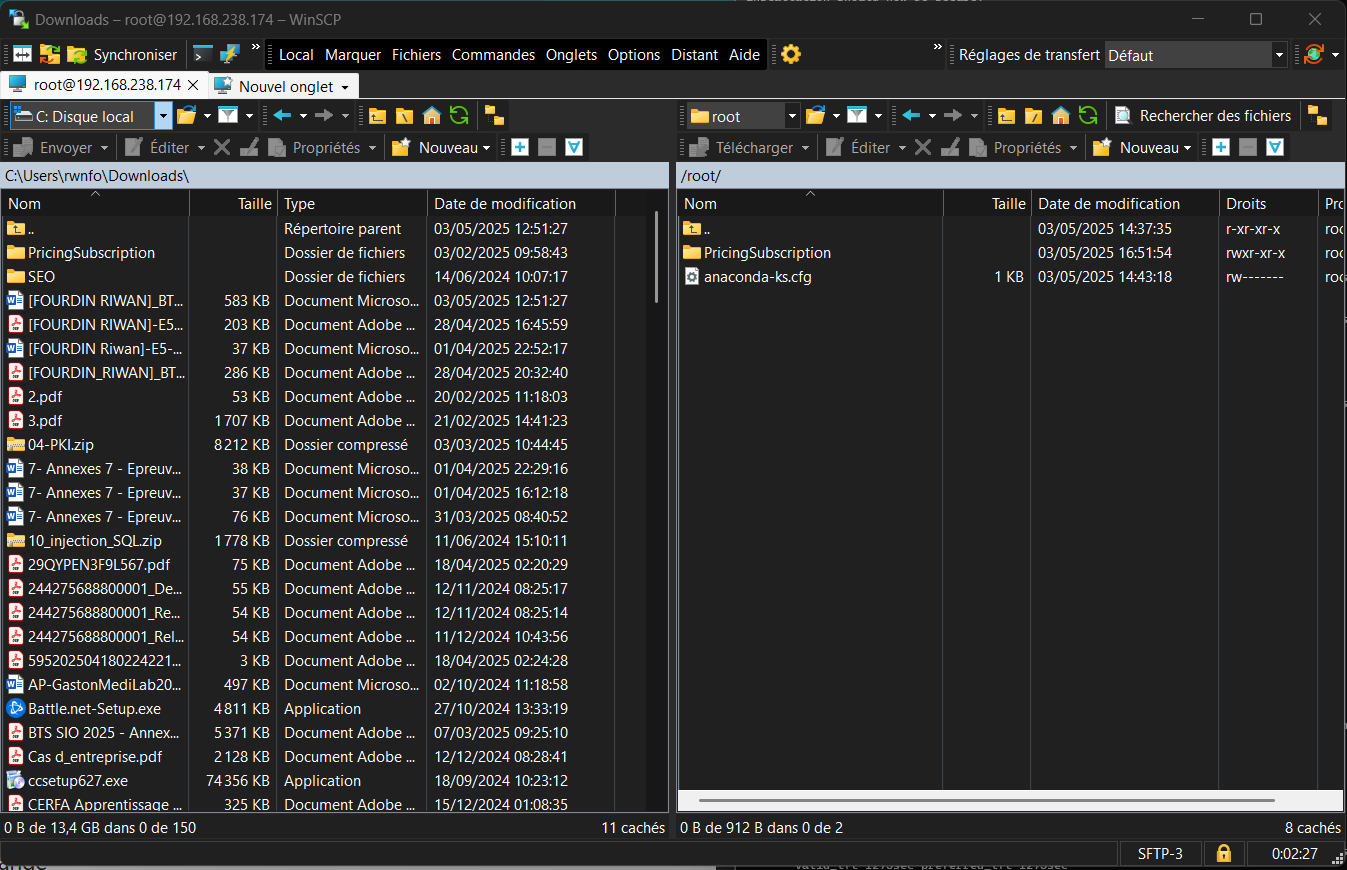Image resolution: width=1347 pixels, height=870 pixels.
Task: Go back in local panel history
Action: click(282, 116)
